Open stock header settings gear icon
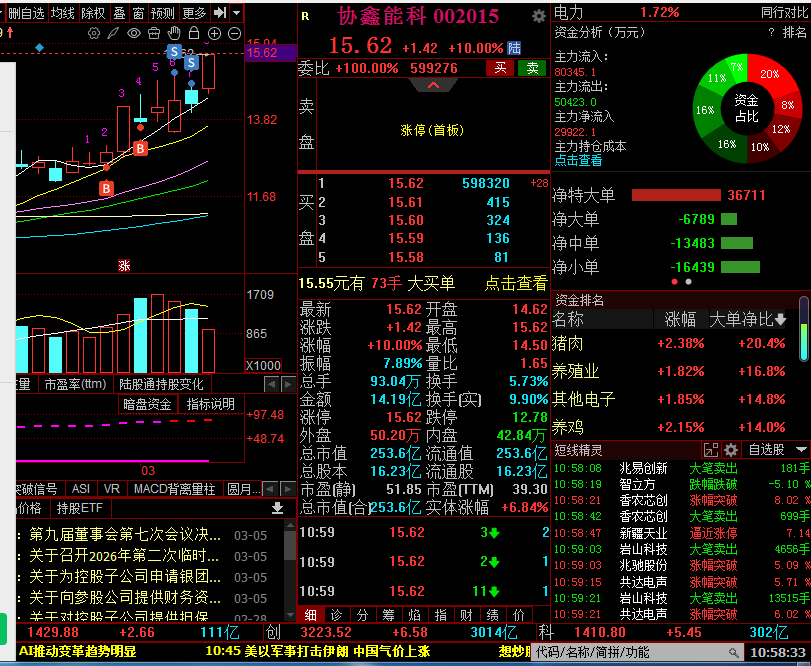The height and width of the screenshot is (666, 811). (x=539, y=17)
